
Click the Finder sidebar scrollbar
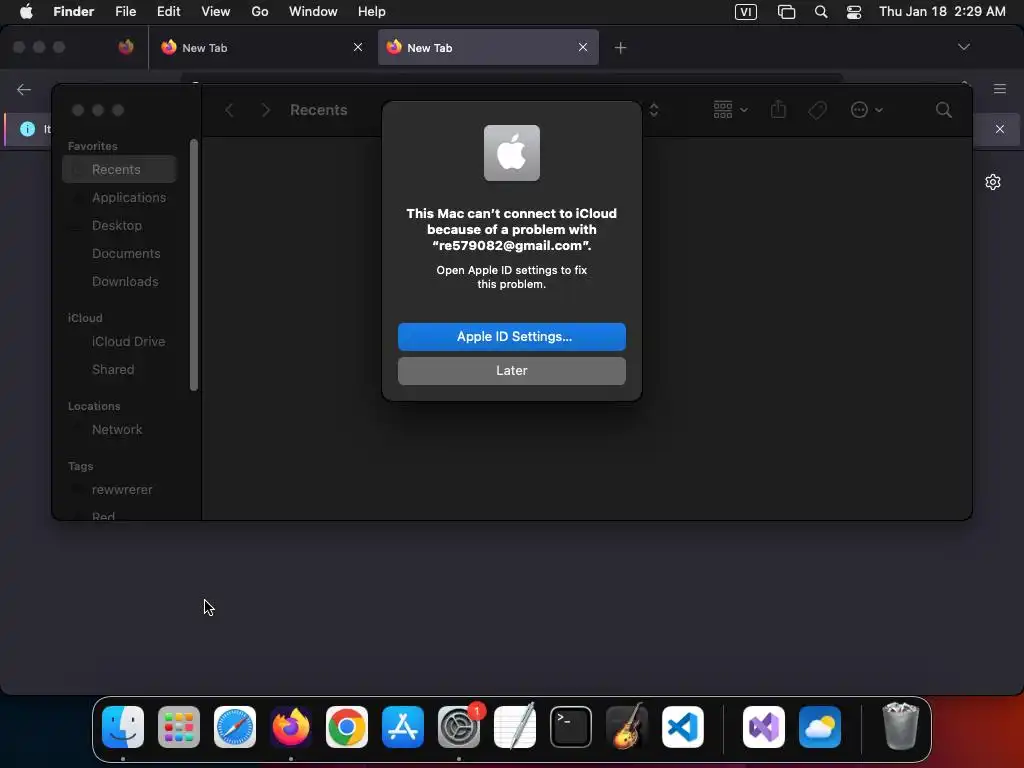(x=193, y=265)
